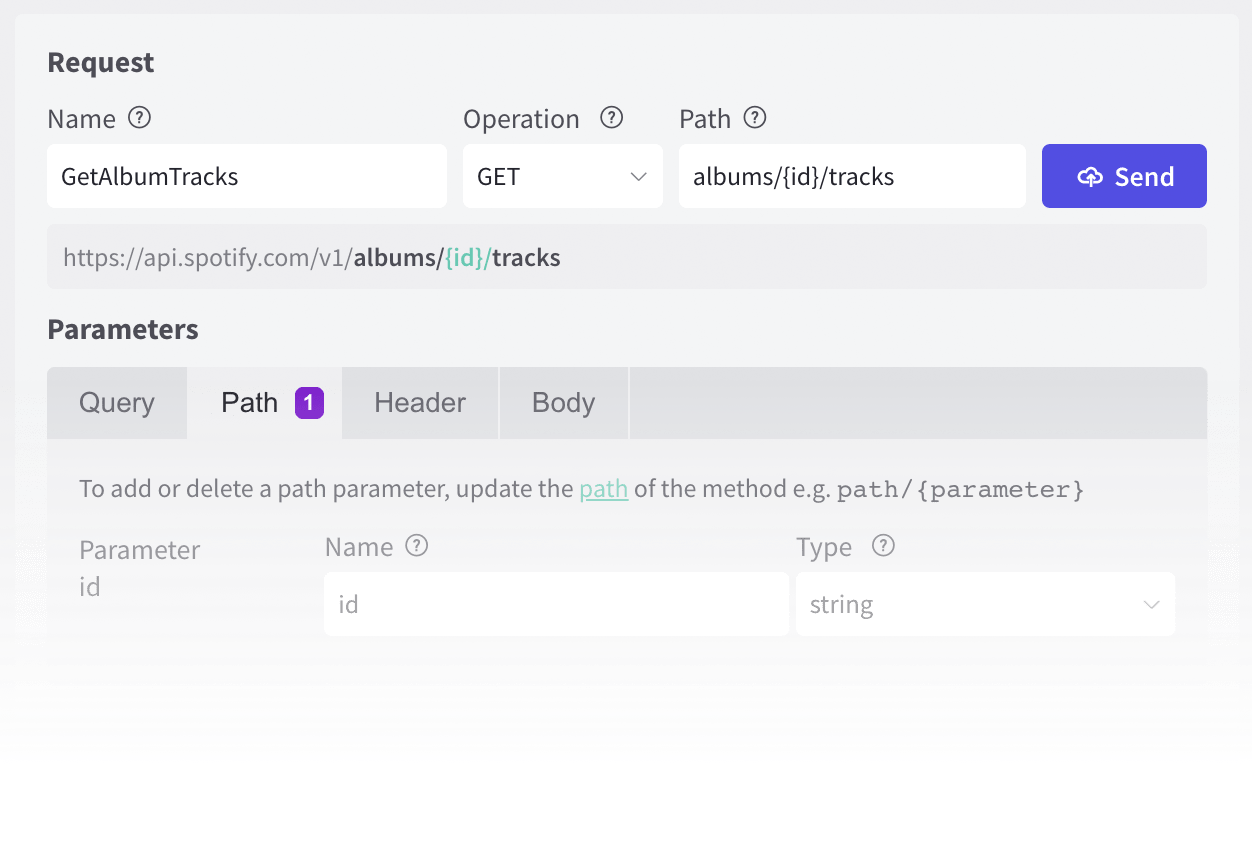Click the help icon beside the Path label

click(755, 118)
